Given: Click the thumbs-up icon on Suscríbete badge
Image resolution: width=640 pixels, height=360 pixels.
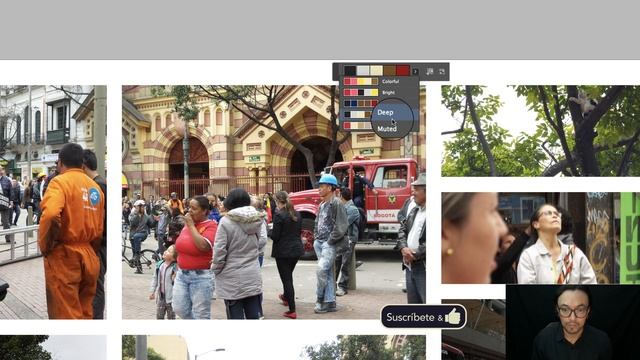Looking at the screenshot, I should (453, 316).
